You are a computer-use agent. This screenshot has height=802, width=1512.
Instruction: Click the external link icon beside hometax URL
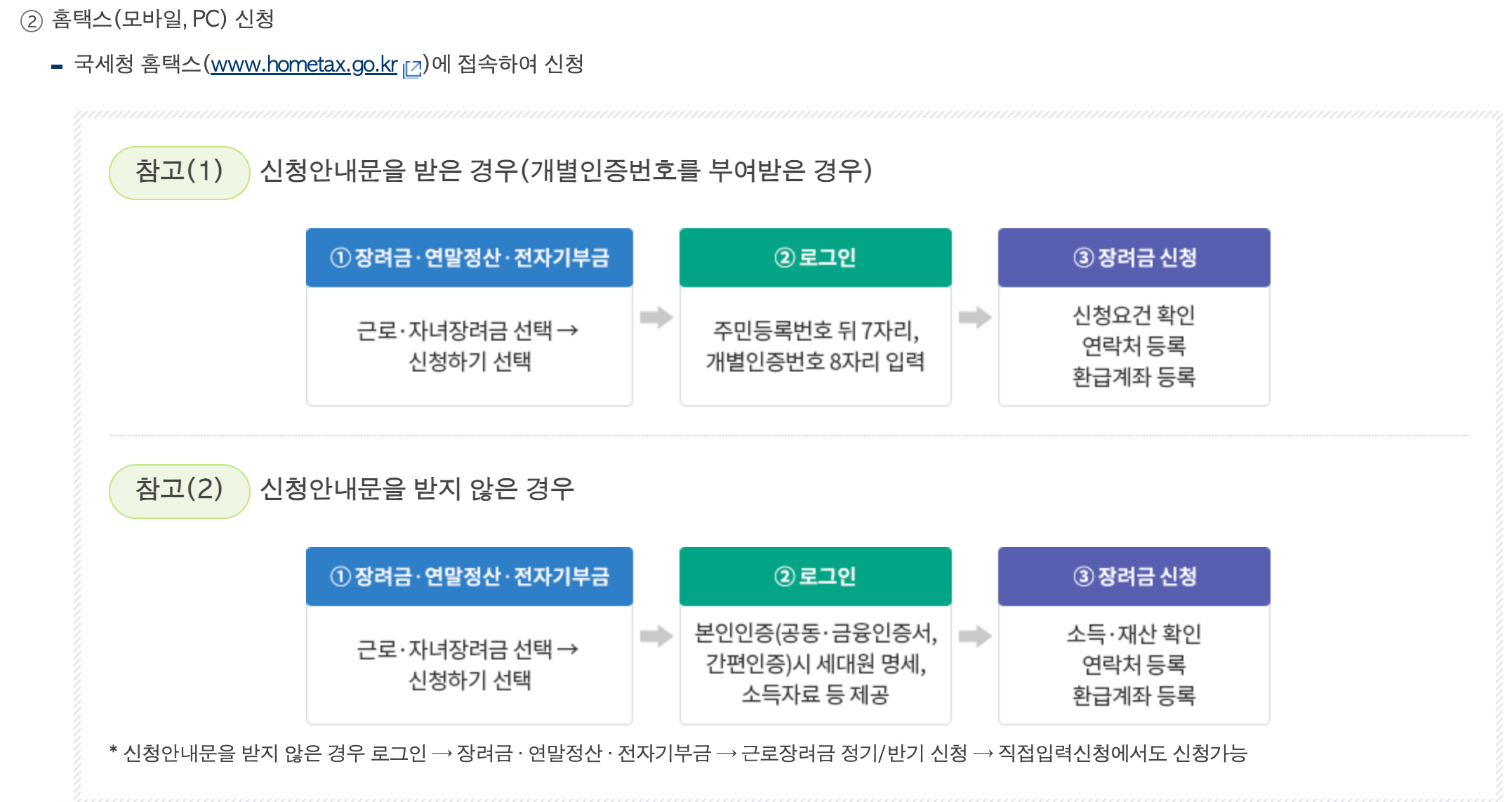pos(412,68)
